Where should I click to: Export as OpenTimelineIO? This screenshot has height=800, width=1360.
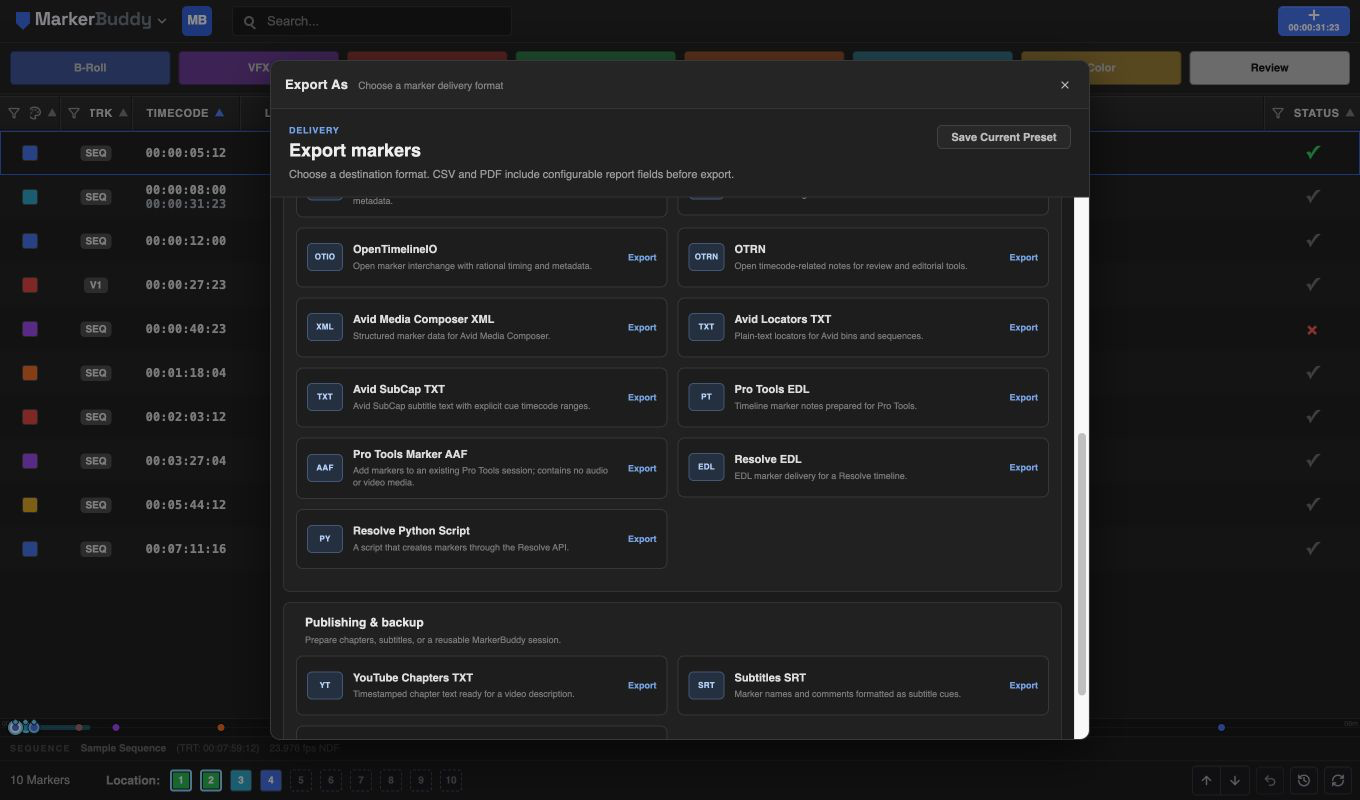[642, 257]
